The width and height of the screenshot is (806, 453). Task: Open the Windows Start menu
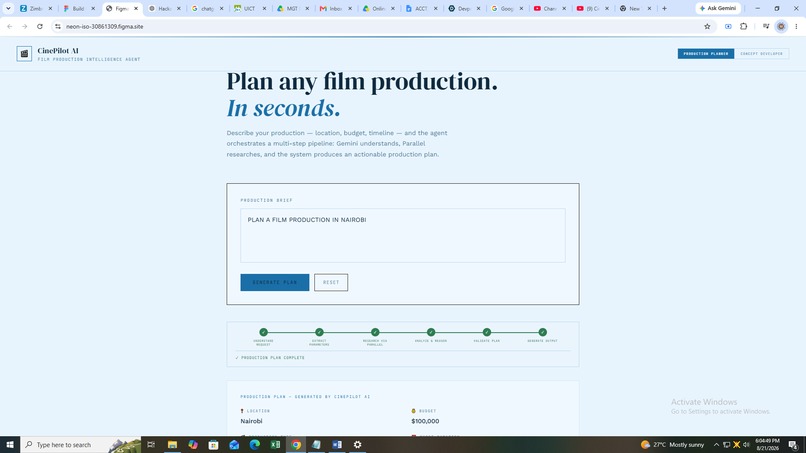[x=10, y=444]
